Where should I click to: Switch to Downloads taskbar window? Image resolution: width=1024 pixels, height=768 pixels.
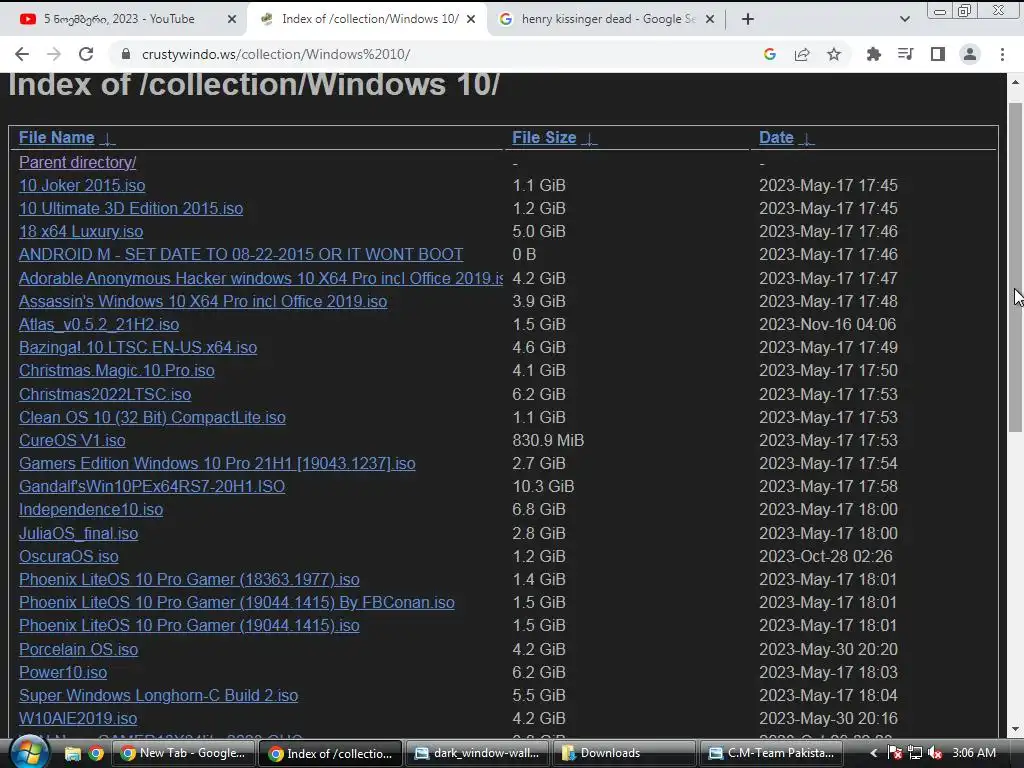click(x=623, y=754)
